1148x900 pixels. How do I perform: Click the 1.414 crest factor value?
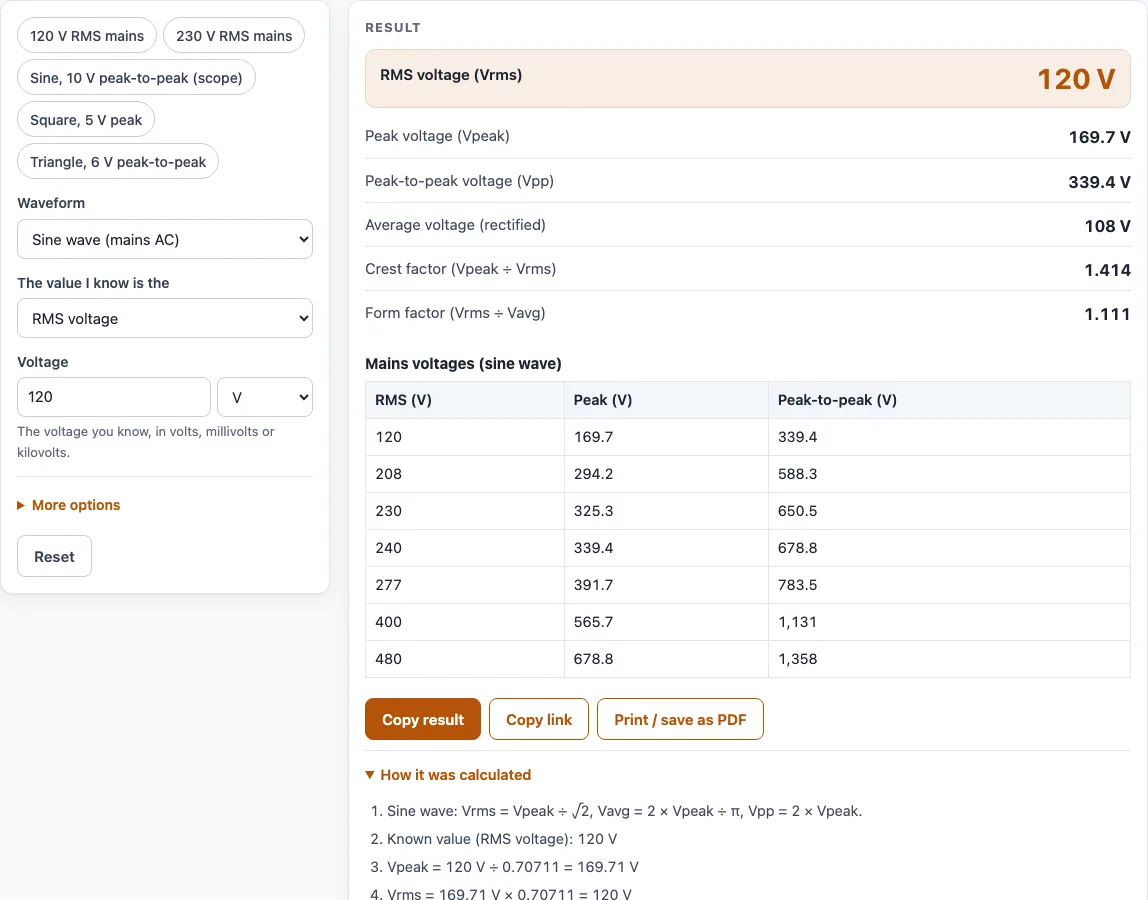[x=1108, y=270]
